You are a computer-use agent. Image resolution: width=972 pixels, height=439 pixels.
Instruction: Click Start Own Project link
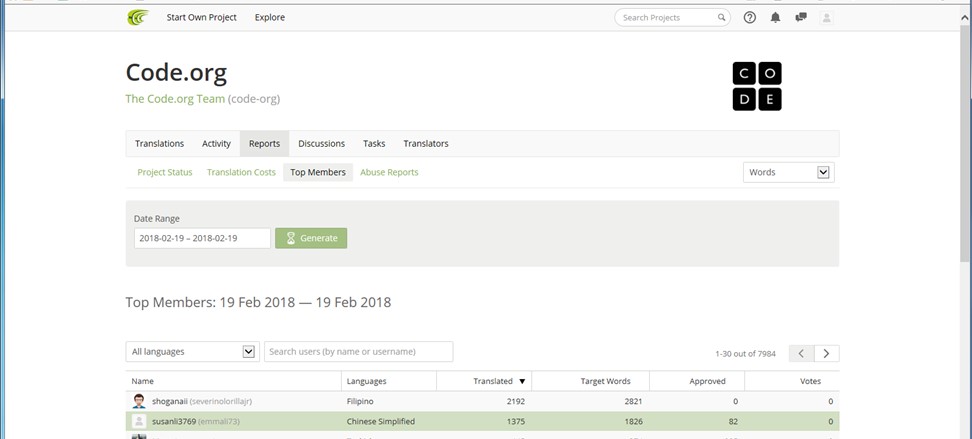click(x=201, y=17)
